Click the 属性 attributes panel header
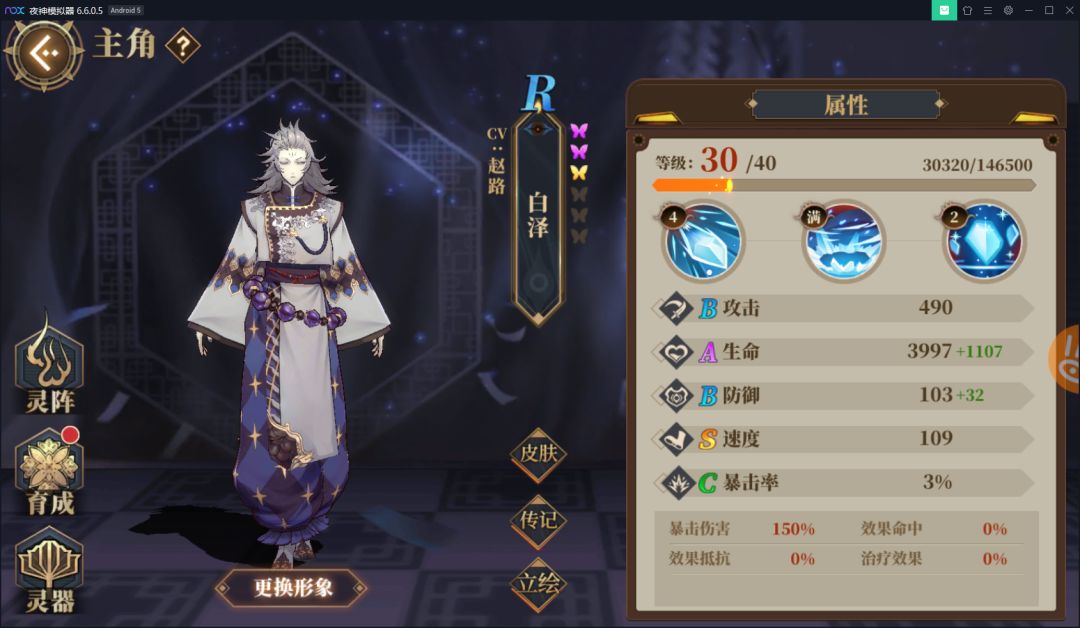Viewport: 1080px width, 628px height. tap(846, 105)
